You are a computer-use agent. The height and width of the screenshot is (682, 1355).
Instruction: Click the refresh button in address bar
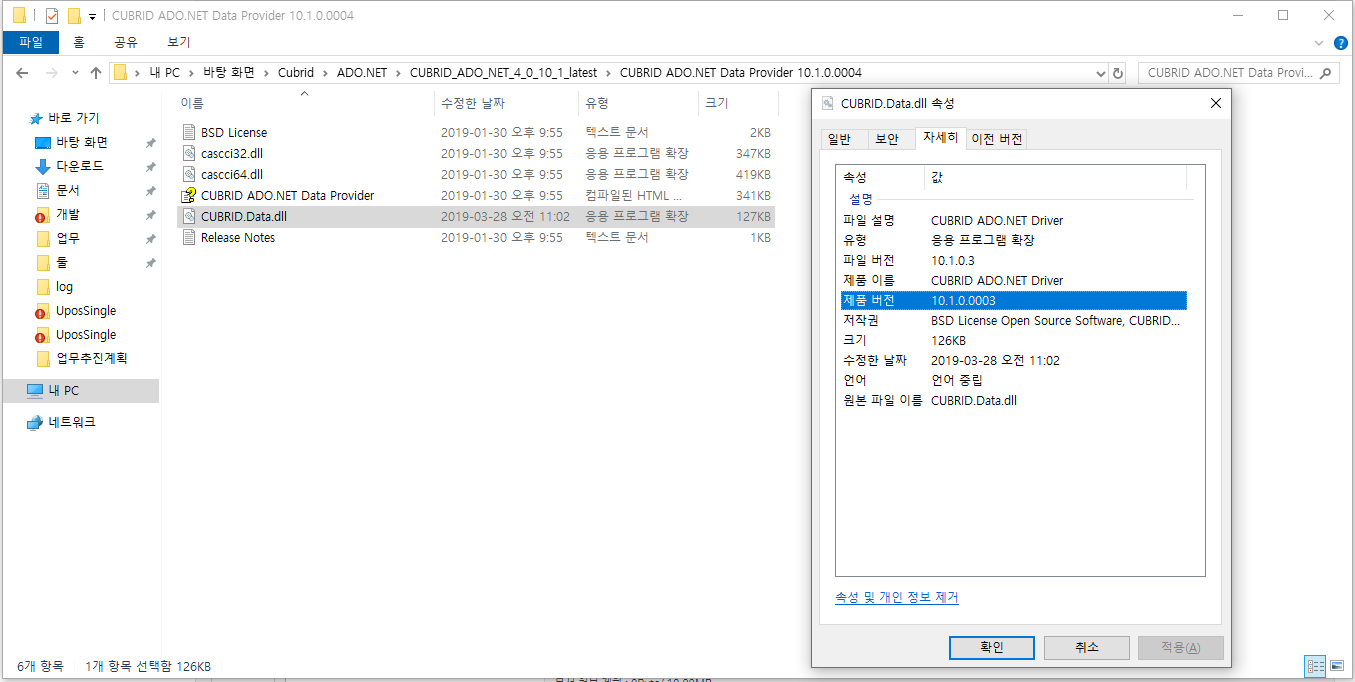1118,73
